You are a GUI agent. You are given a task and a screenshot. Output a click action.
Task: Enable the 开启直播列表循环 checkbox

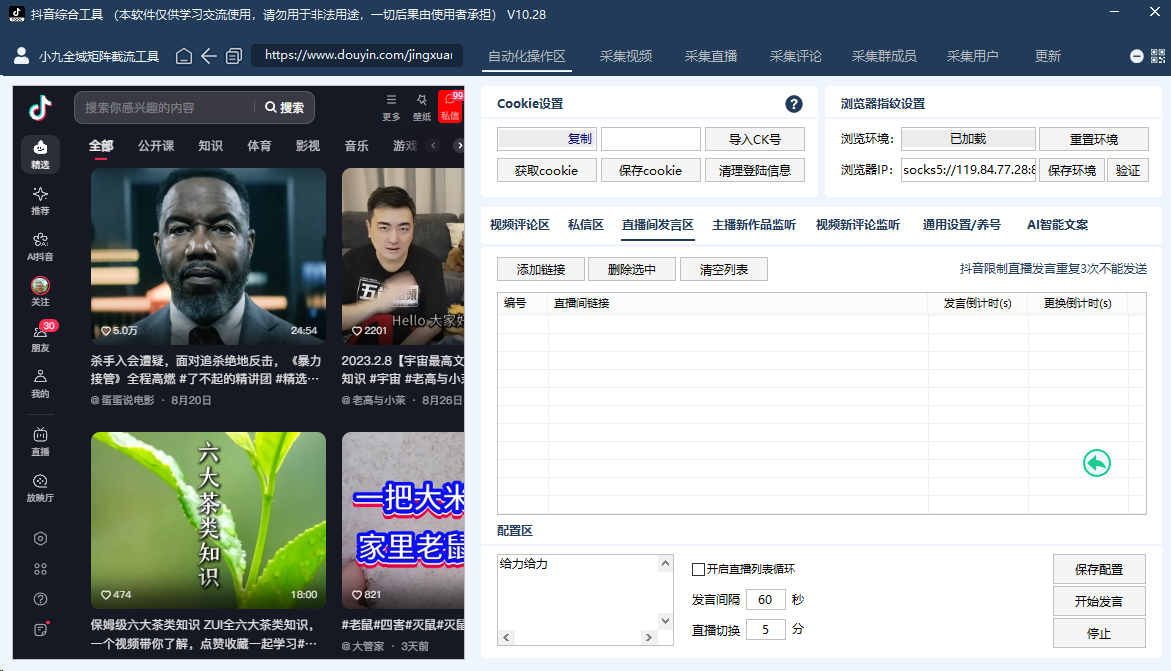coord(699,569)
